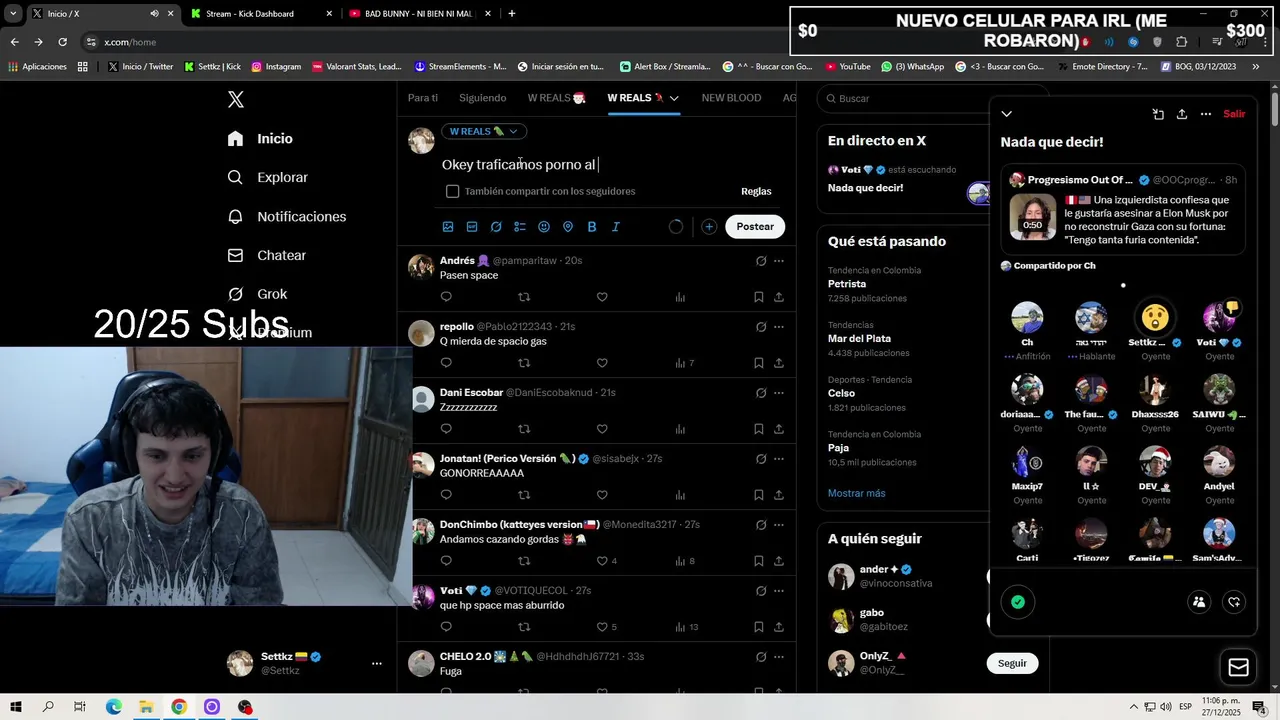
Task: Pop out the Space panel
Action: [1158, 114]
